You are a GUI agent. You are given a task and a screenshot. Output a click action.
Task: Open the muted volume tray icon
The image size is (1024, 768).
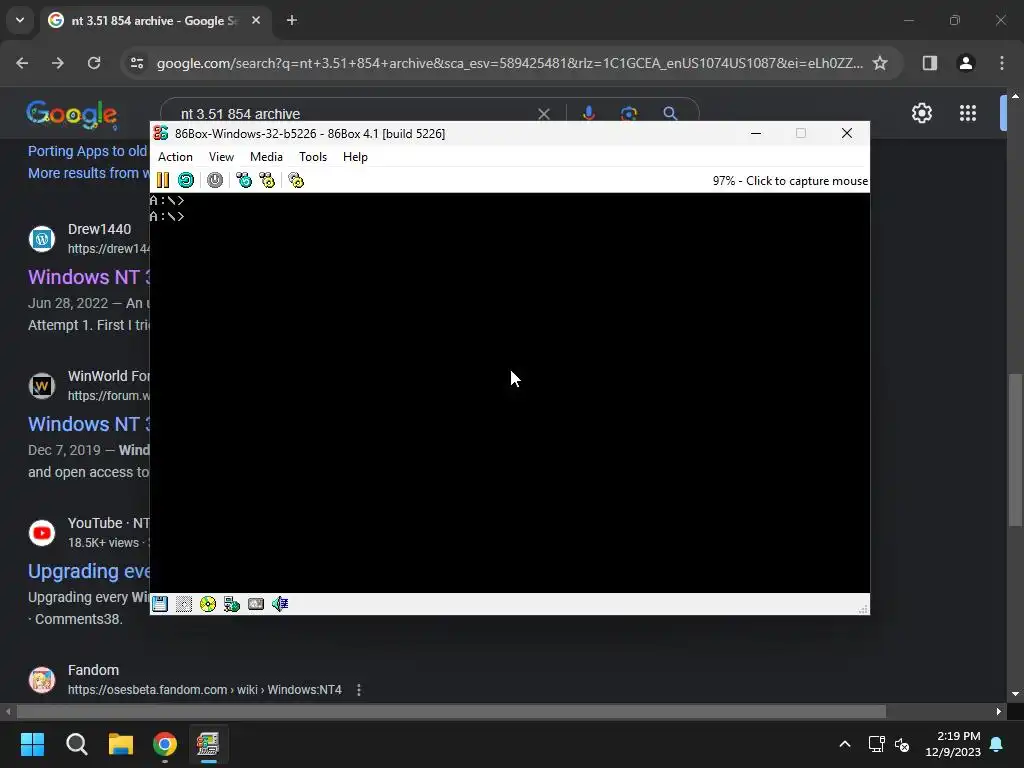(x=902, y=744)
